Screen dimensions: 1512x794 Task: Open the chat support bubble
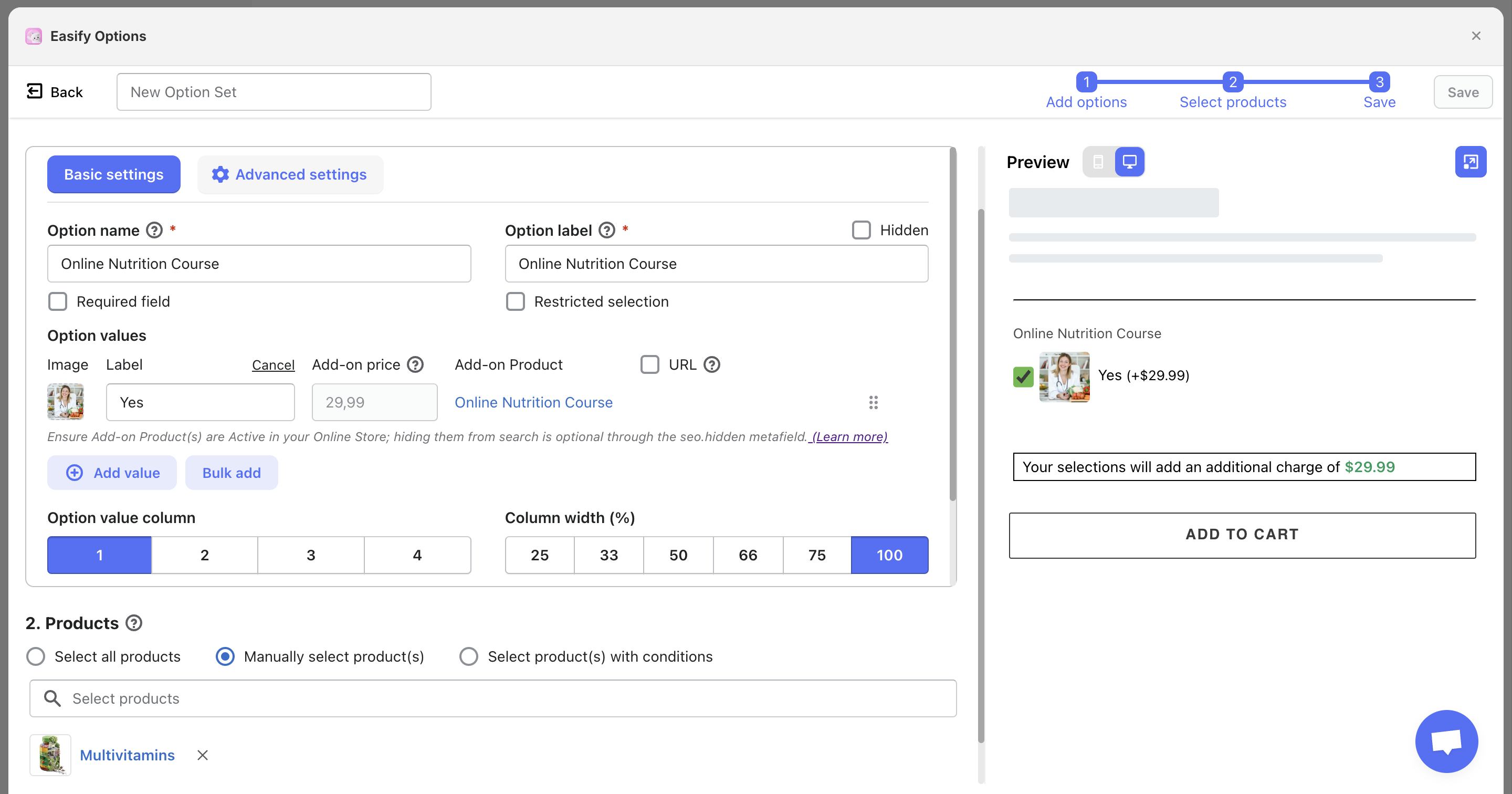[1446, 741]
